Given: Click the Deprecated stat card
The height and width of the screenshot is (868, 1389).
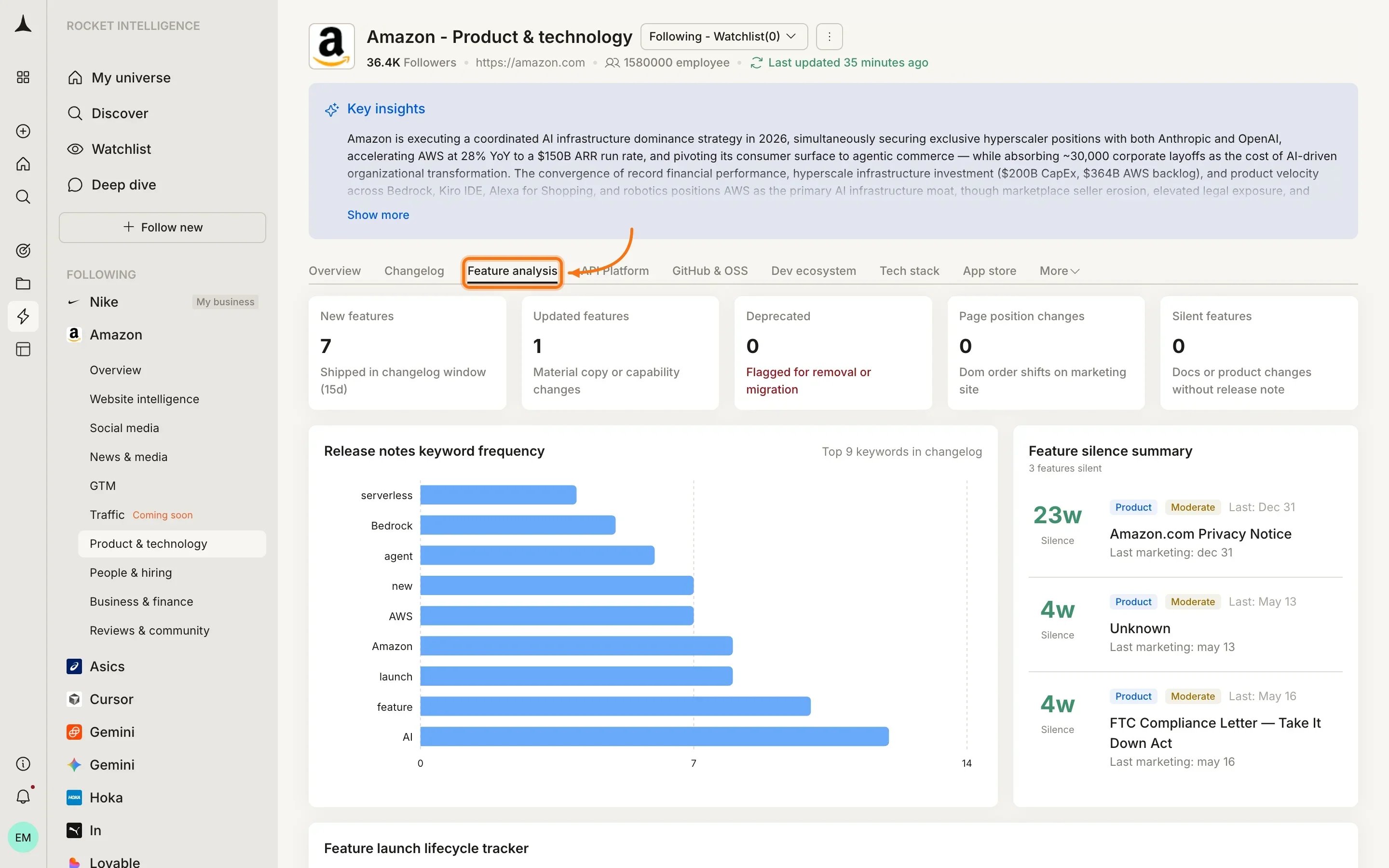Looking at the screenshot, I should point(833,353).
